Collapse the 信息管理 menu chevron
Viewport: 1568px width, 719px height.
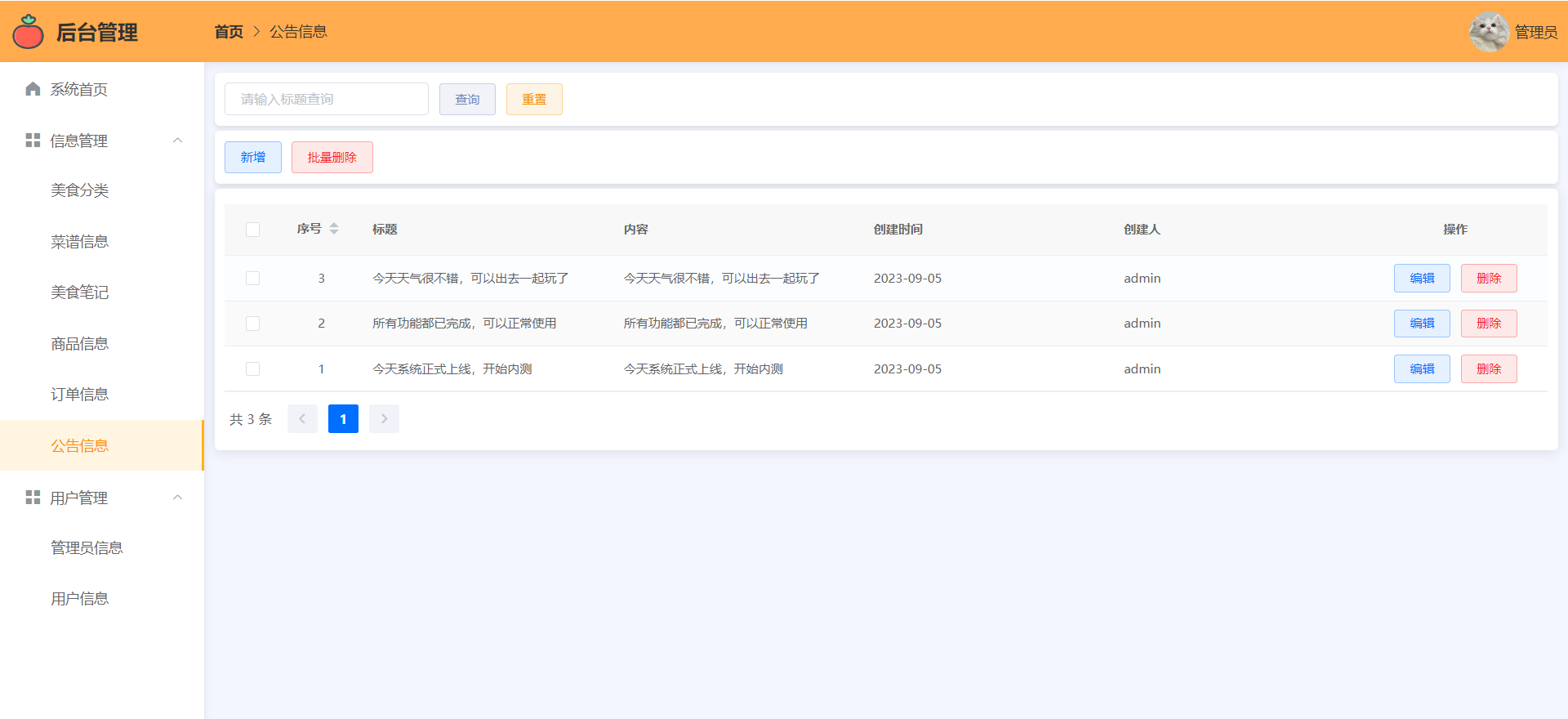(178, 141)
